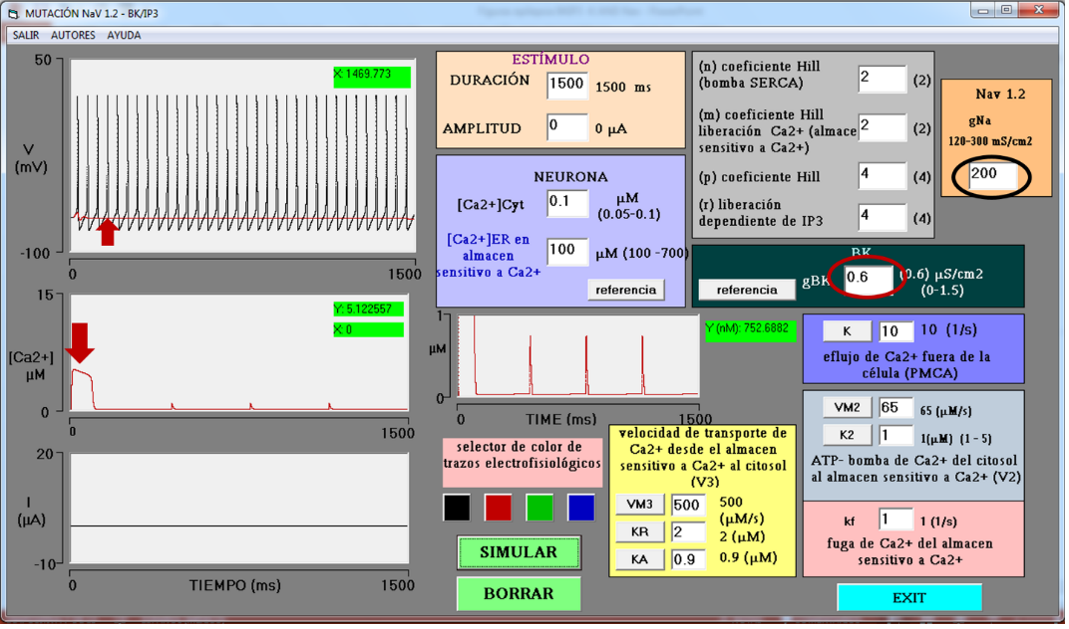The image size is (1069, 629).
Task: Select the green trace color swatch
Action: pos(540,507)
